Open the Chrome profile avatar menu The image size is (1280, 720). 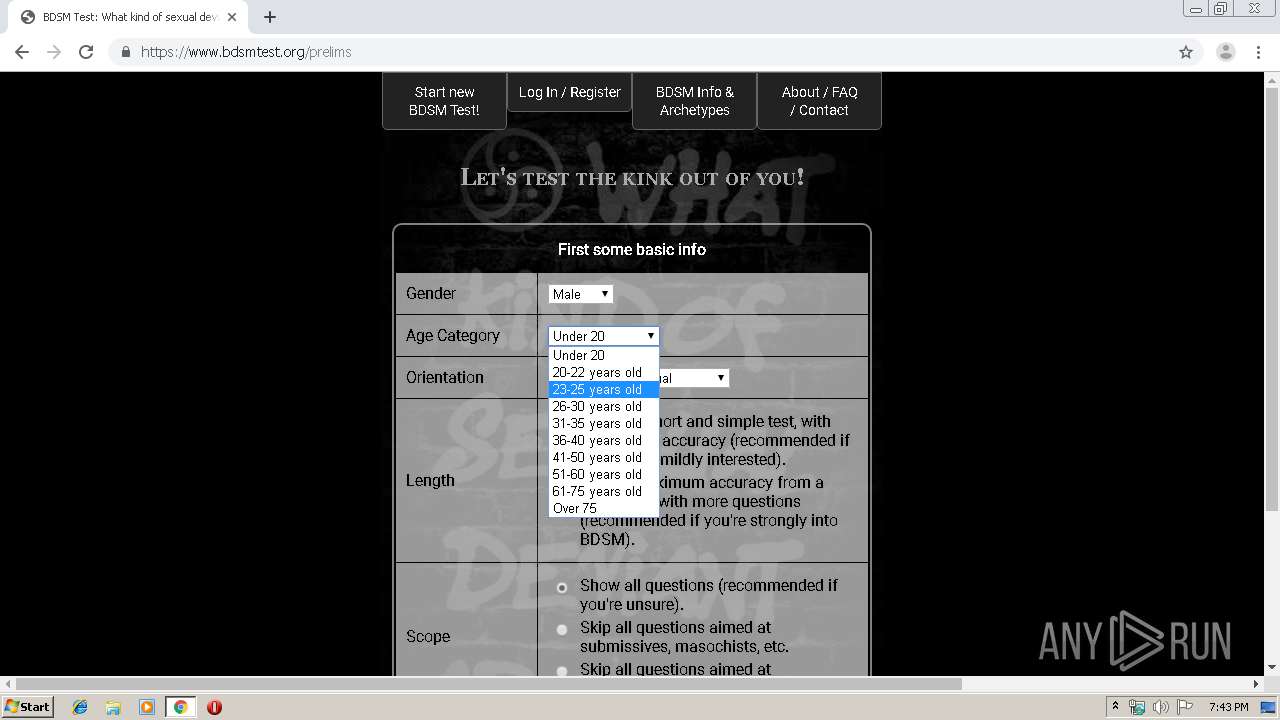pyautogui.click(x=1225, y=52)
